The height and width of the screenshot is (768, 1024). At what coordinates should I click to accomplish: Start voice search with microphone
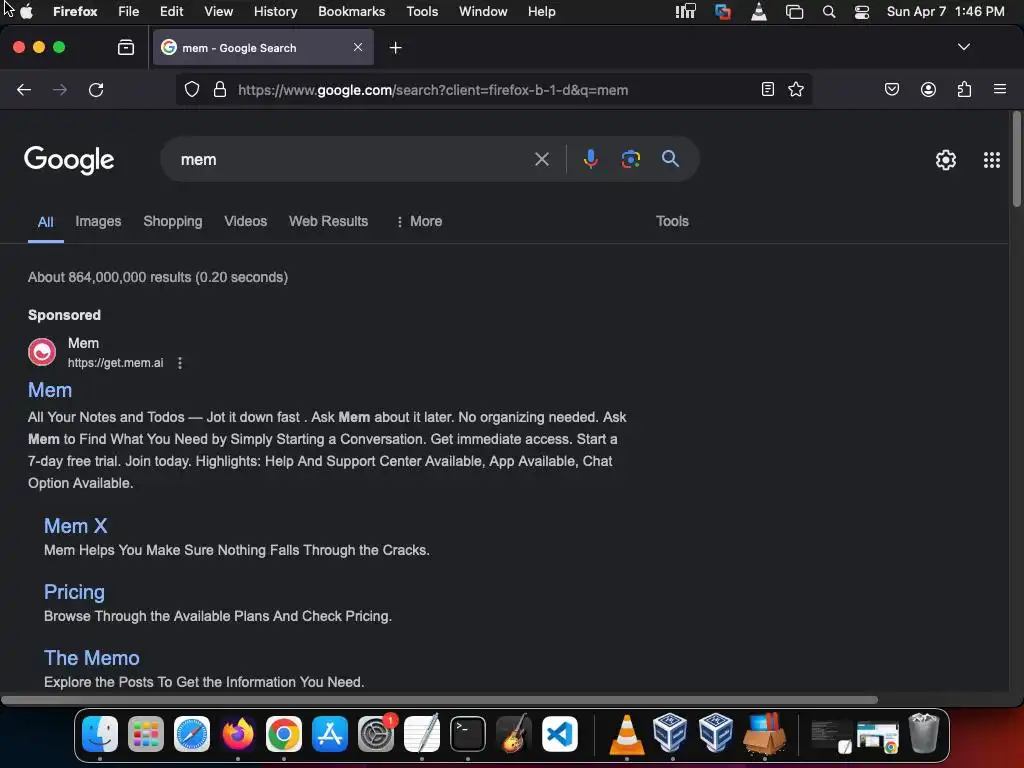point(590,159)
